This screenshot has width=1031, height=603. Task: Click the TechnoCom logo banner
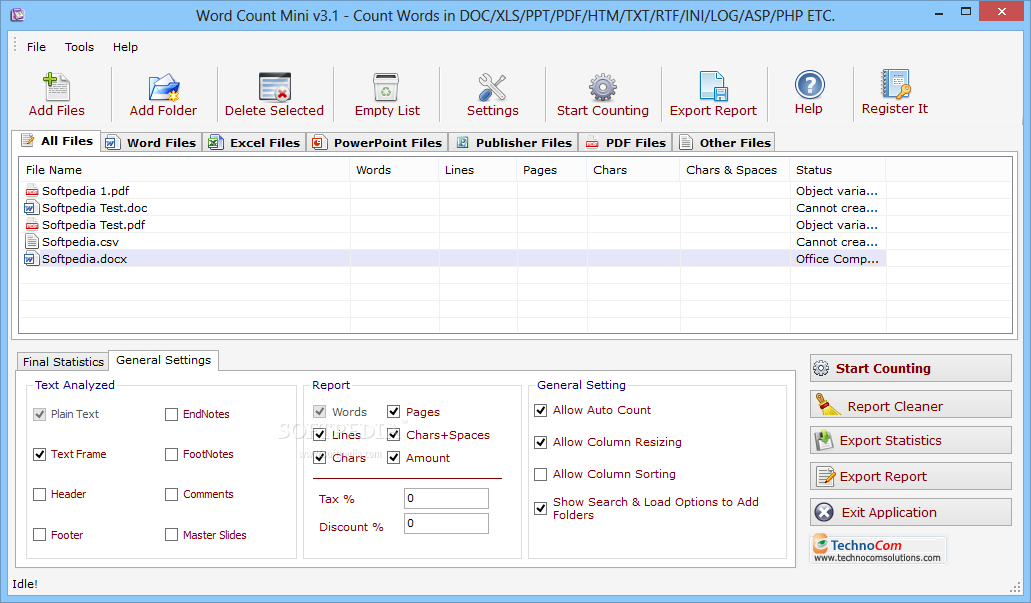click(878, 550)
